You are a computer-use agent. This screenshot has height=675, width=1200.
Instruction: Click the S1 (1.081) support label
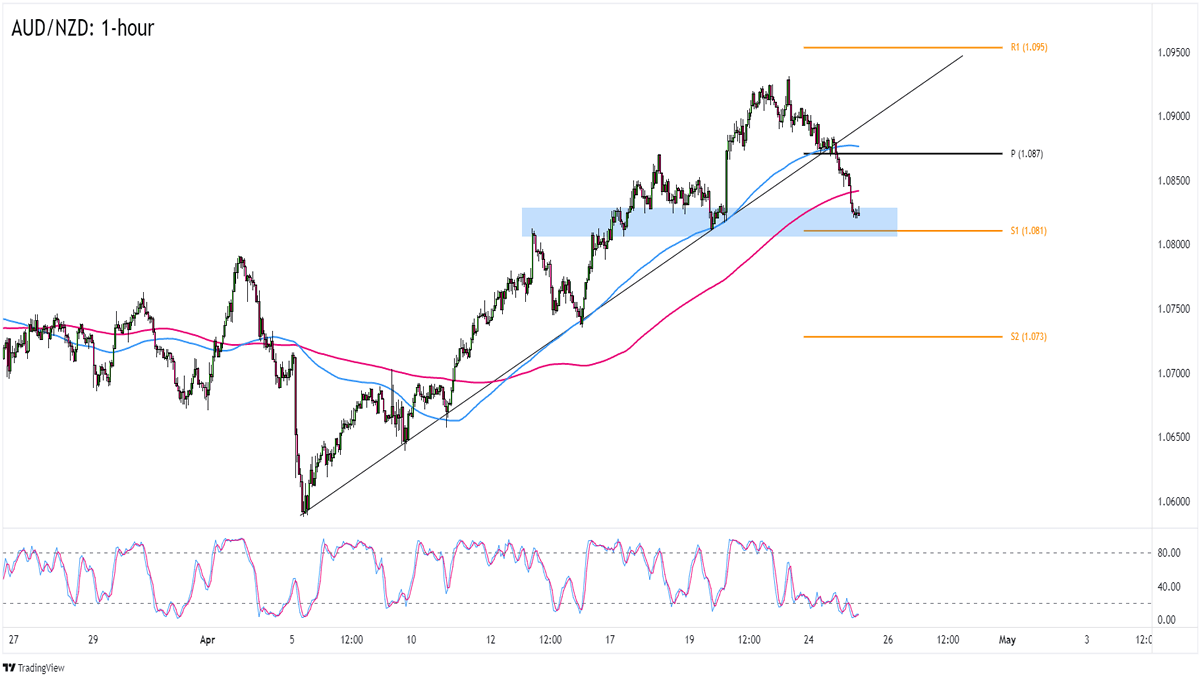[x=1028, y=231]
